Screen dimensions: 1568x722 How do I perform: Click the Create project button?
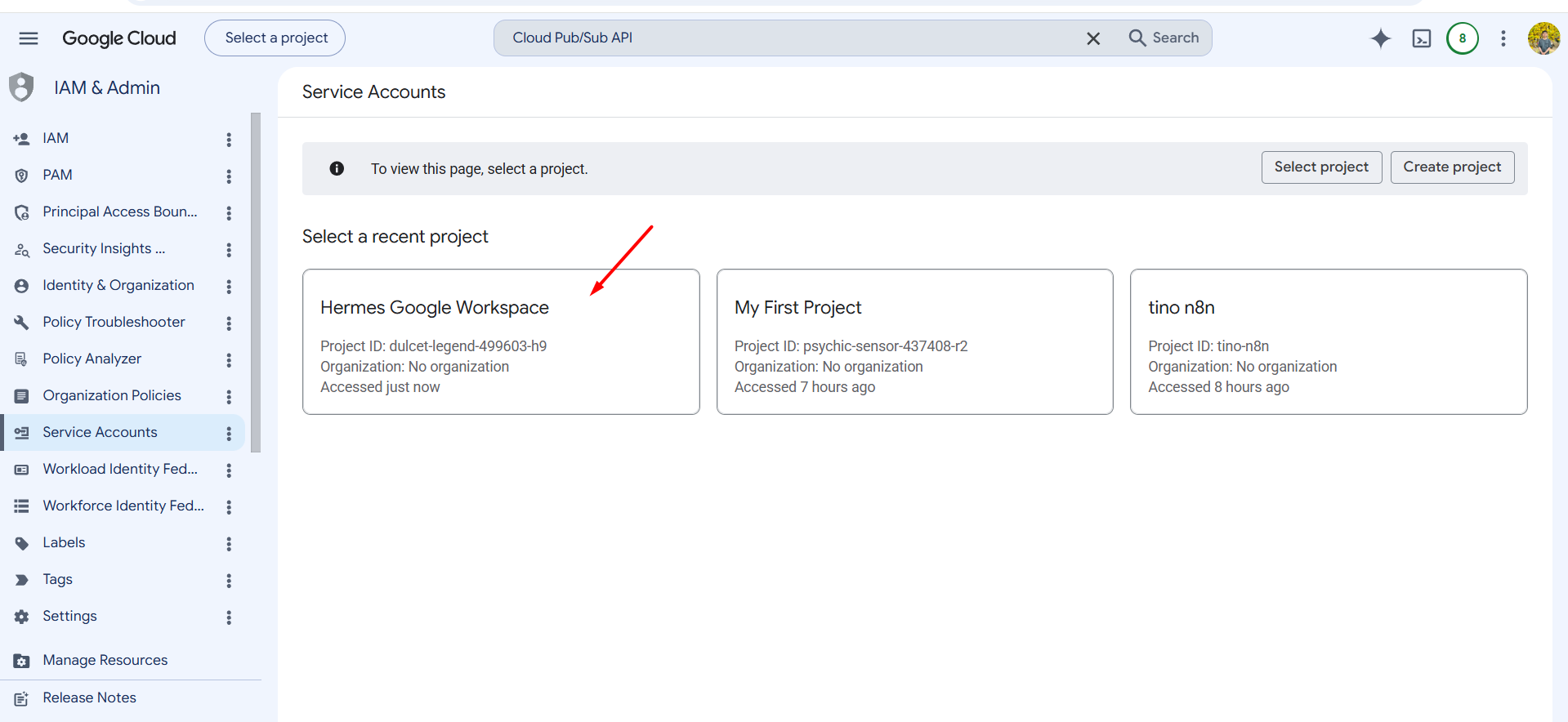1452,167
